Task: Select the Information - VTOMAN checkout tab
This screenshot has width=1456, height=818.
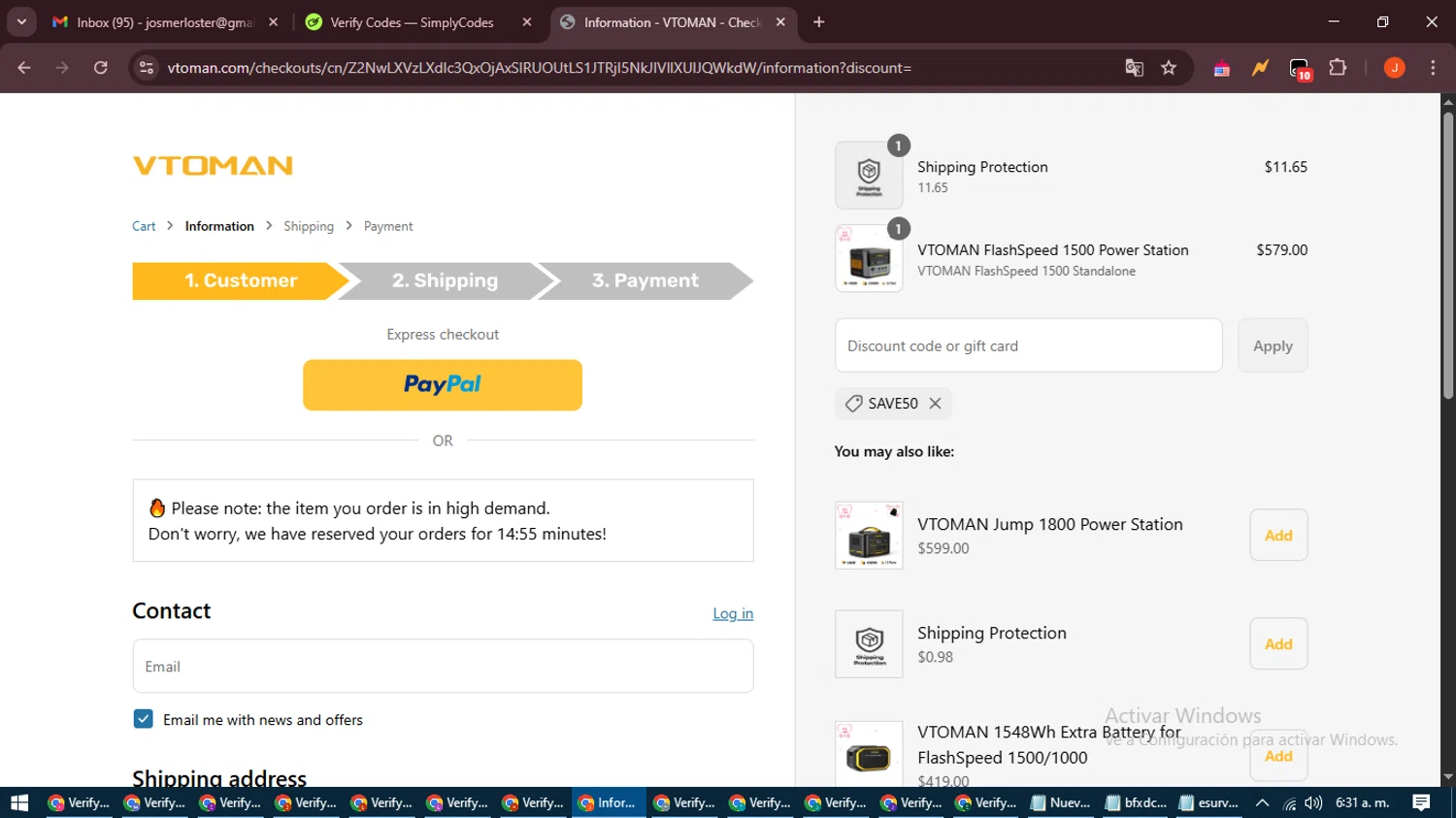Action: coord(672,22)
